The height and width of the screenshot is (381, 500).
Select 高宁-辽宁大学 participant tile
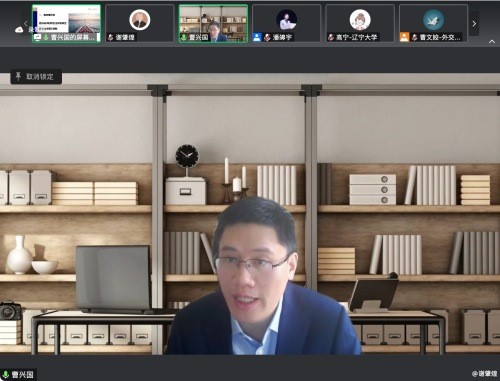pyautogui.click(x=360, y=23)
